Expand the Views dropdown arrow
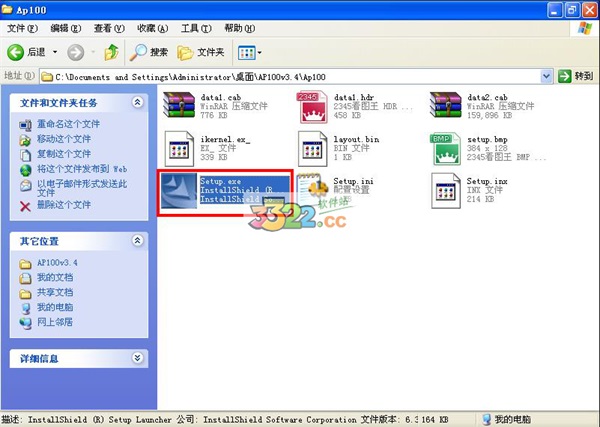Viewport: 600px width, 427px height. click(x=259, y=52)
